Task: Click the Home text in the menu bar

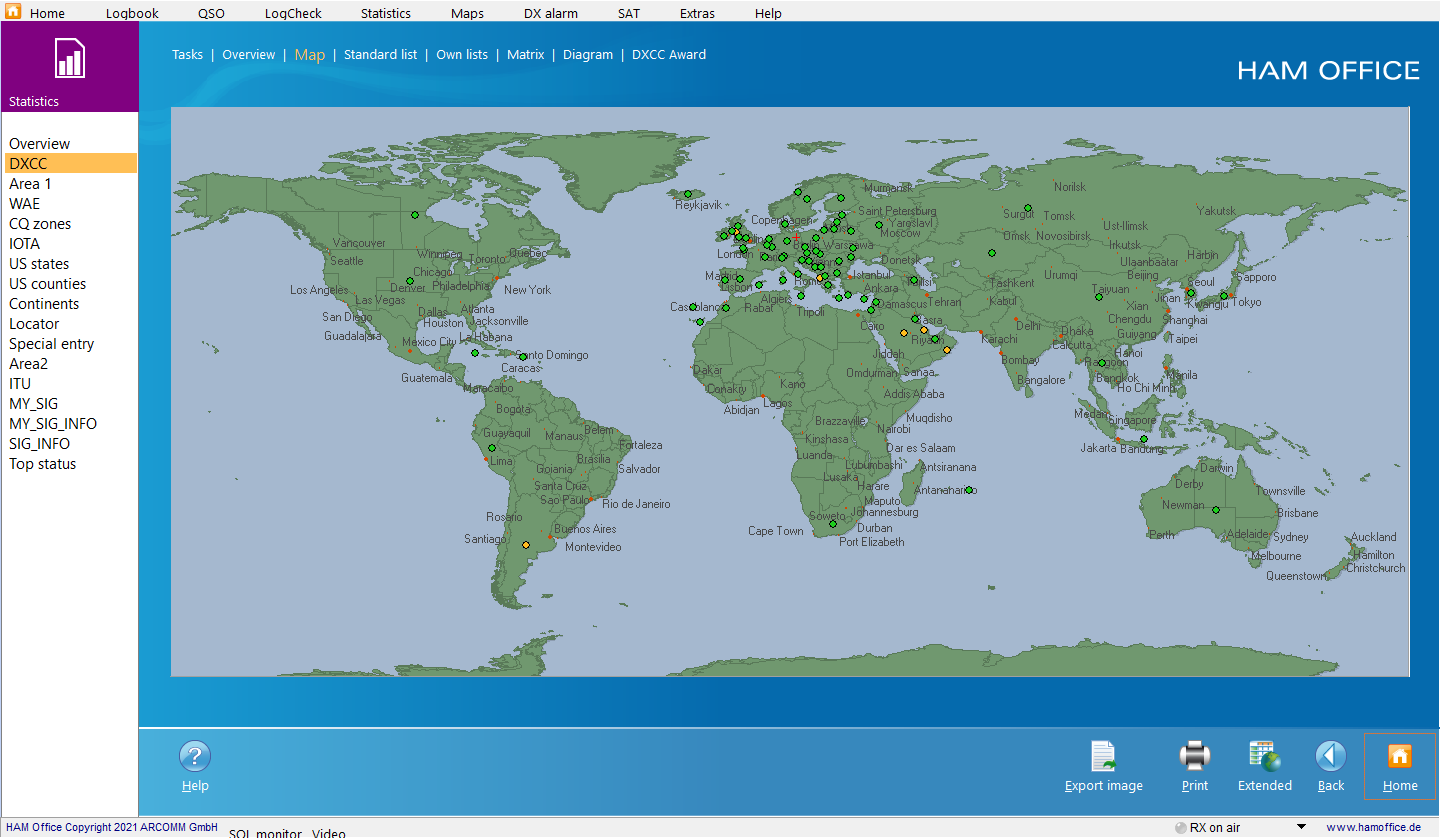Action: (47, 13)
